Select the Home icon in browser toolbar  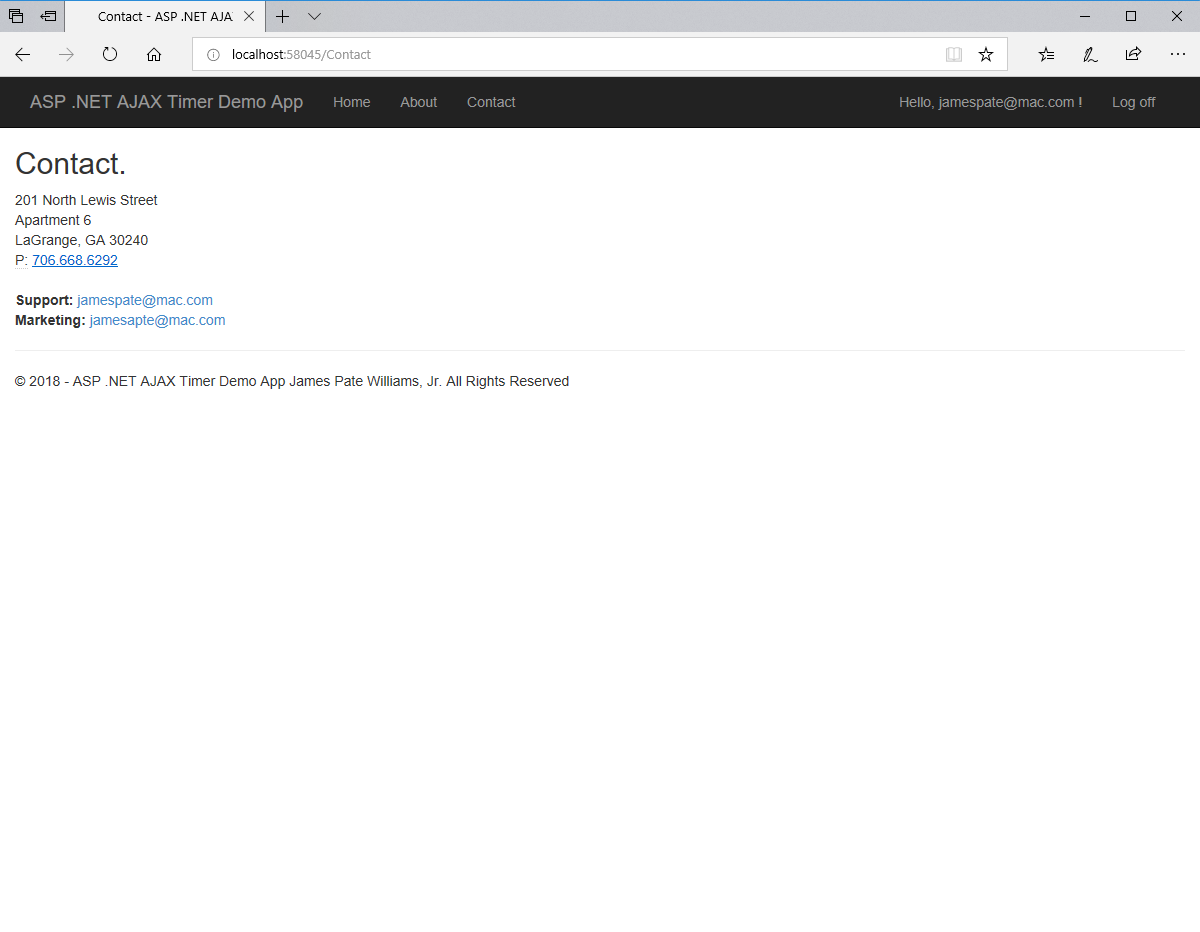click(153, 54)
